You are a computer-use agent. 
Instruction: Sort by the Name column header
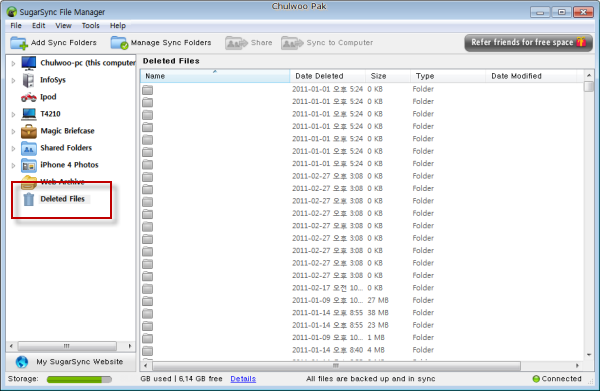215,76
